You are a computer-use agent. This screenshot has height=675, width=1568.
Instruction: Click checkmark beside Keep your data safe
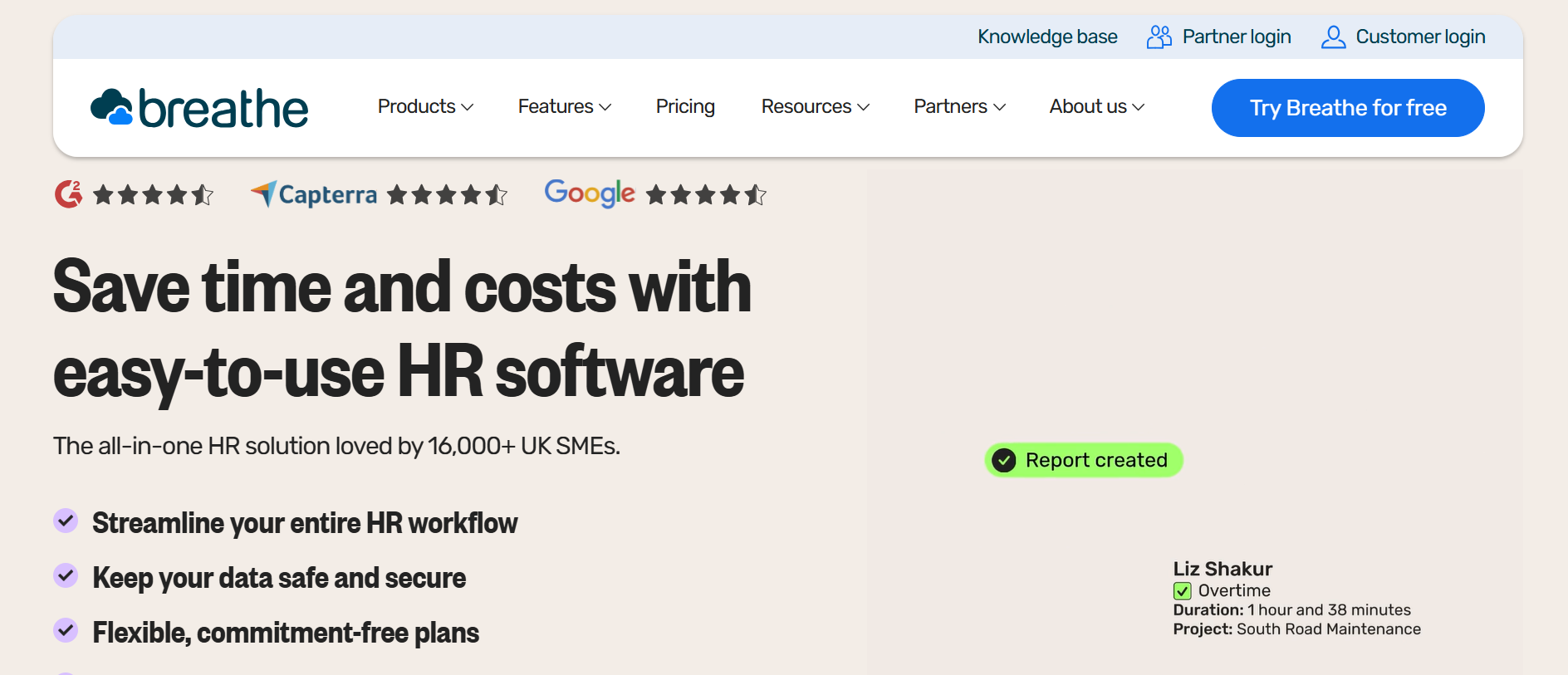click(66, 575)
